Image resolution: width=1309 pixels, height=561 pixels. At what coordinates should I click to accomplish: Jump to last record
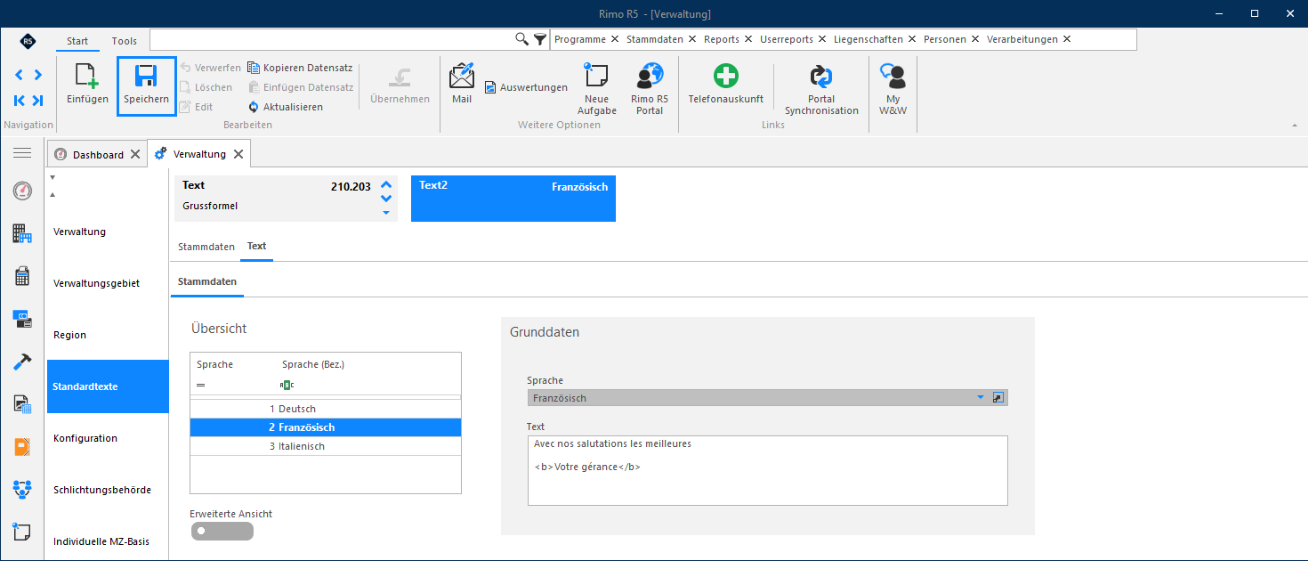tap(37, 100)
